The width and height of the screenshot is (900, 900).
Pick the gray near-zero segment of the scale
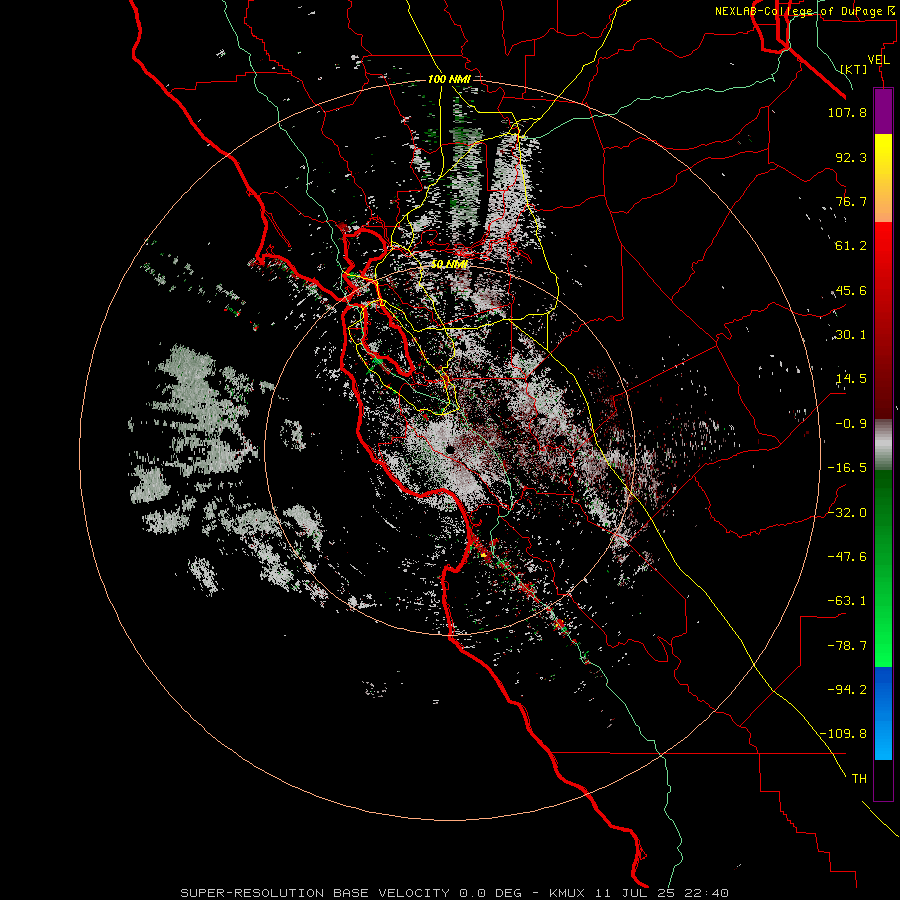click(883, 445)
